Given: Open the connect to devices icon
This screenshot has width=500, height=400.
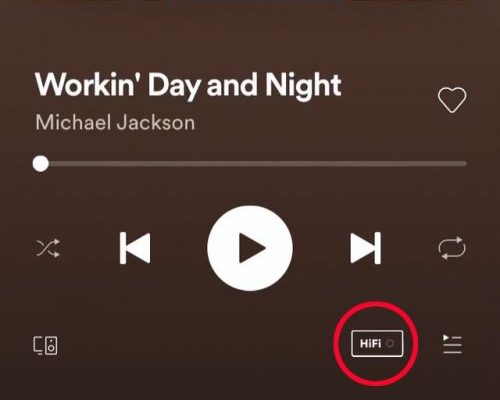Looking at the screenshot, I should click(x=45, y=345).
